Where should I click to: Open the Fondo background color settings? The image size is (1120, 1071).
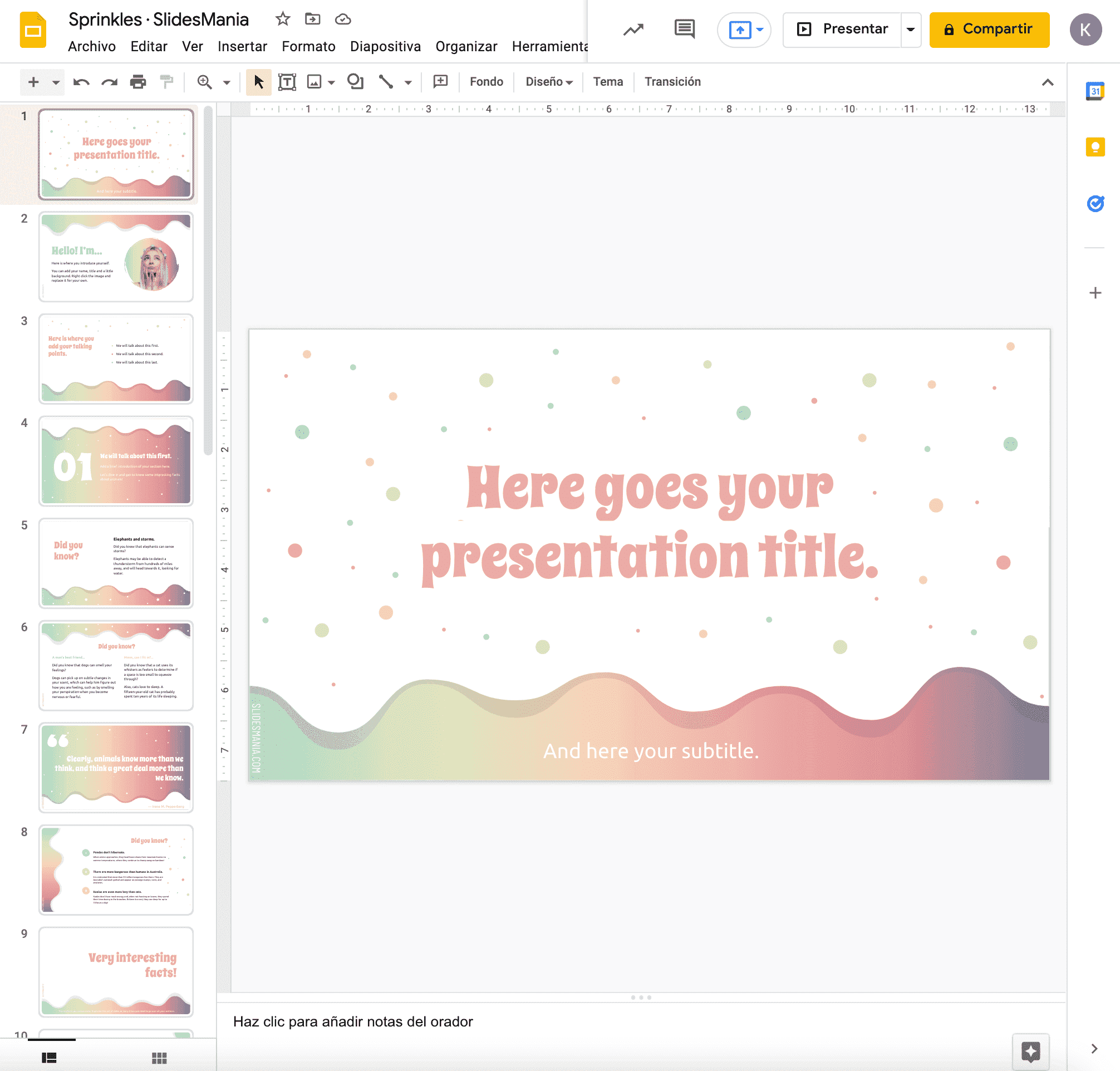486,82
